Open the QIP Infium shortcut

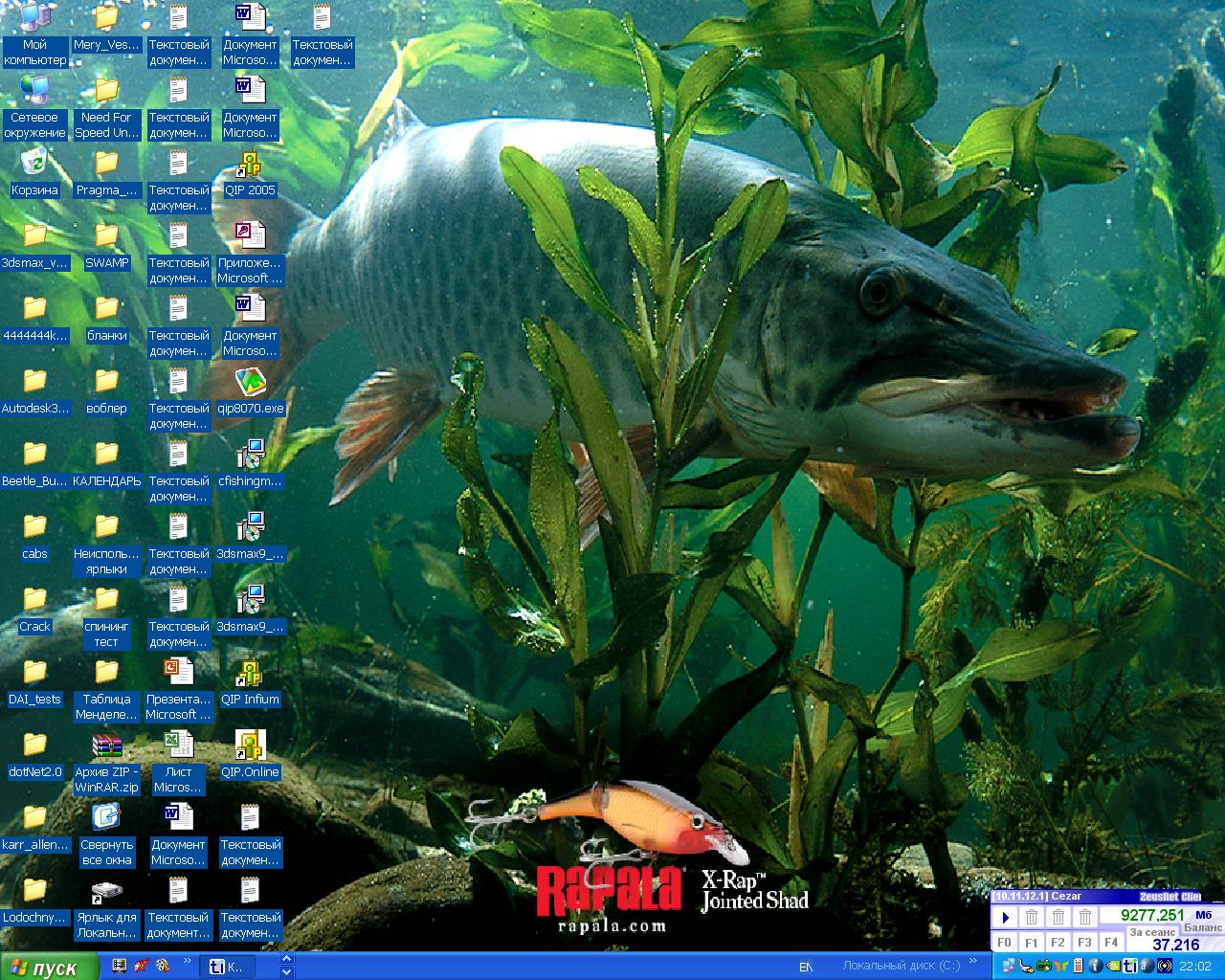(x=250, y=674)
